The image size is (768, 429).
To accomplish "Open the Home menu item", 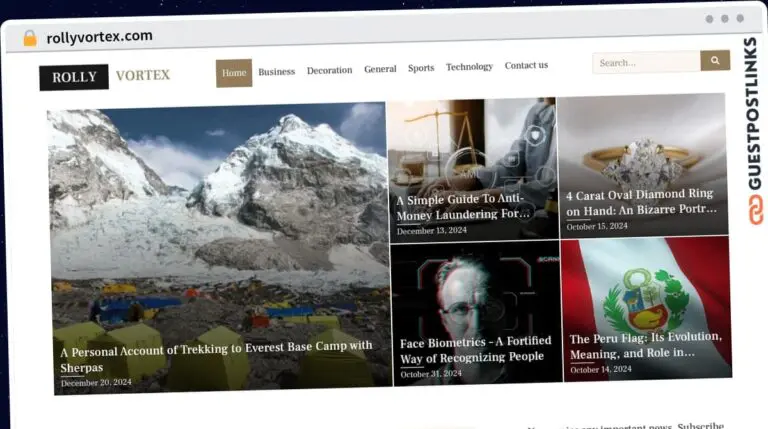I will [x=234, y=73].
